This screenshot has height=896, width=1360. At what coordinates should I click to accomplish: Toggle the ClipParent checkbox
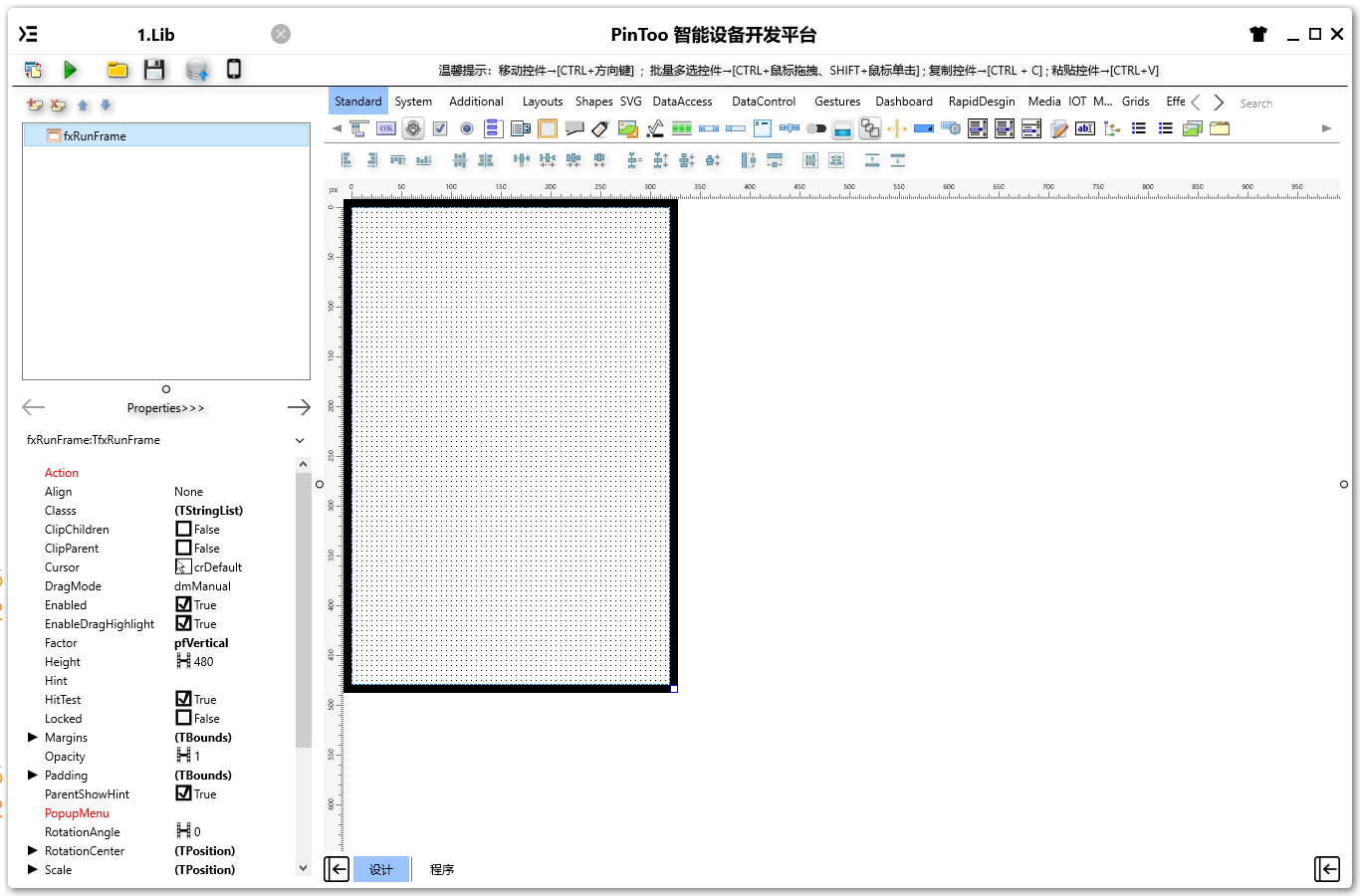pos(183,548)
